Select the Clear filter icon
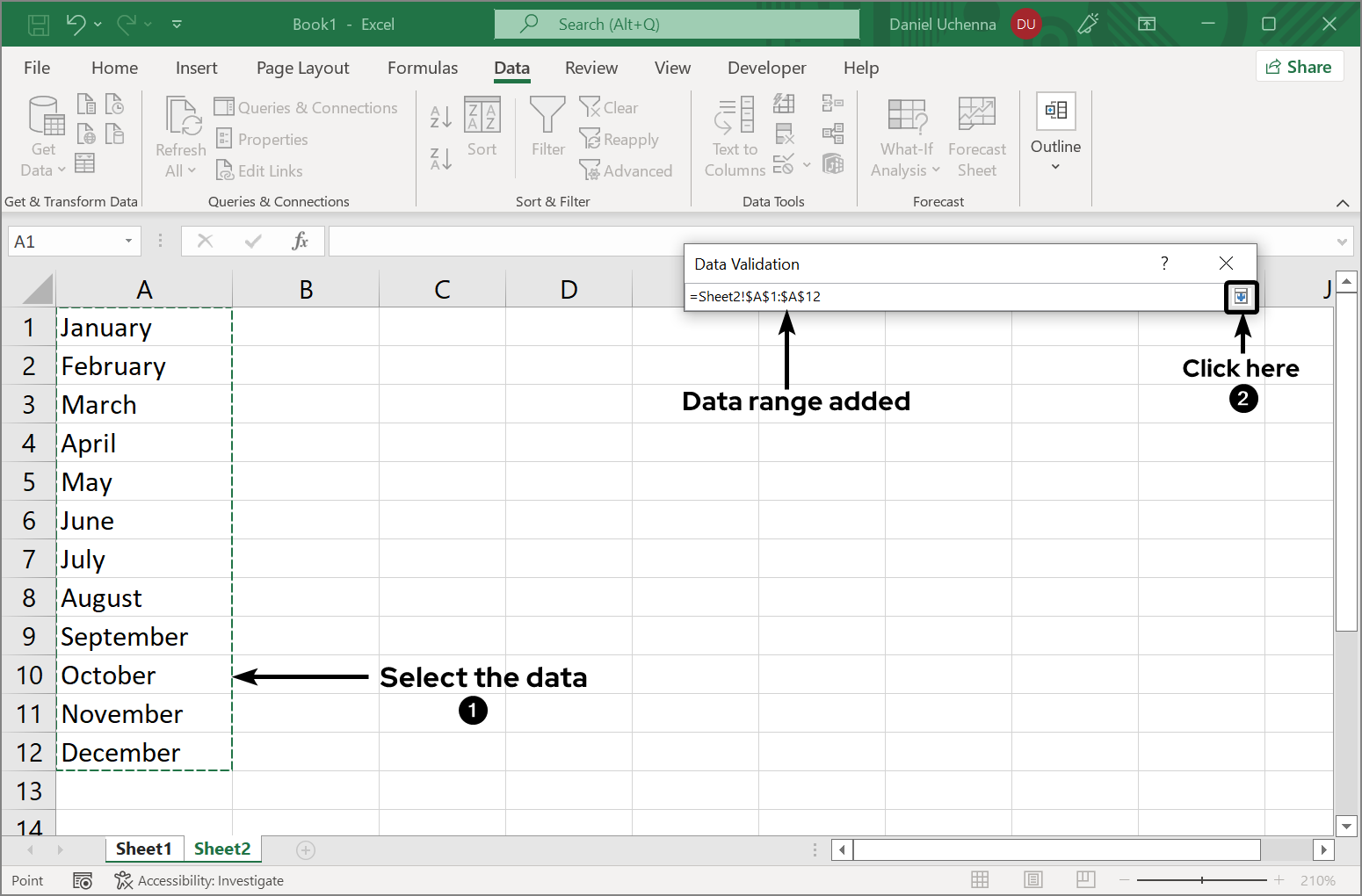 pos(609,107)
